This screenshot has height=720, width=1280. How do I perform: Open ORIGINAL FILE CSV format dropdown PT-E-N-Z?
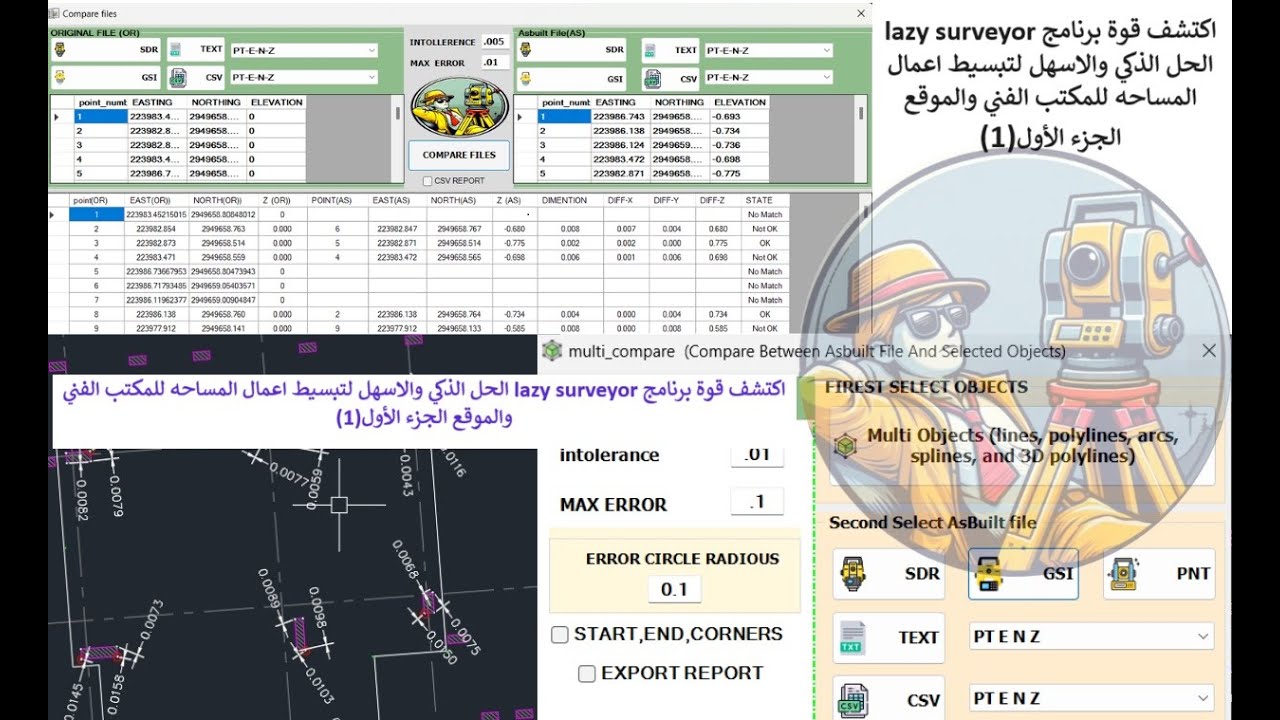(304, 77)
